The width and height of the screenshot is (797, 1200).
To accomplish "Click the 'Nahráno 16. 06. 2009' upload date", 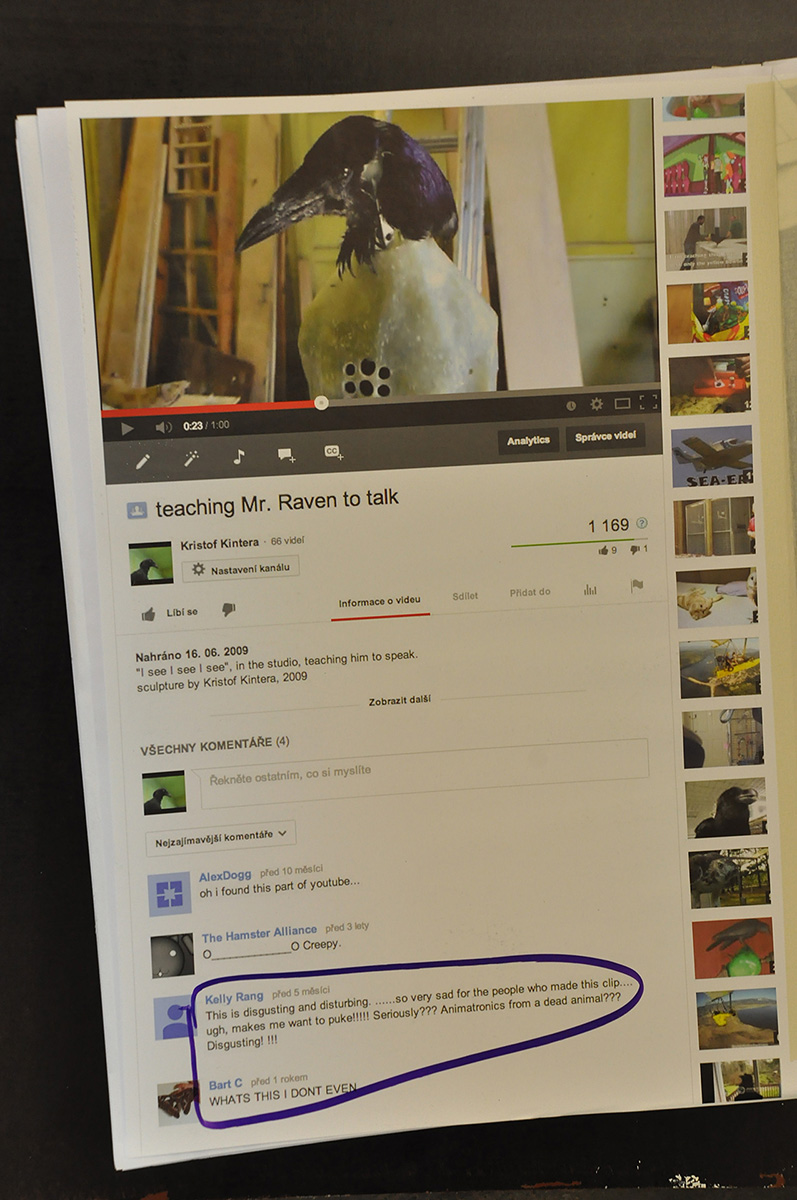I will pos(191,652).
